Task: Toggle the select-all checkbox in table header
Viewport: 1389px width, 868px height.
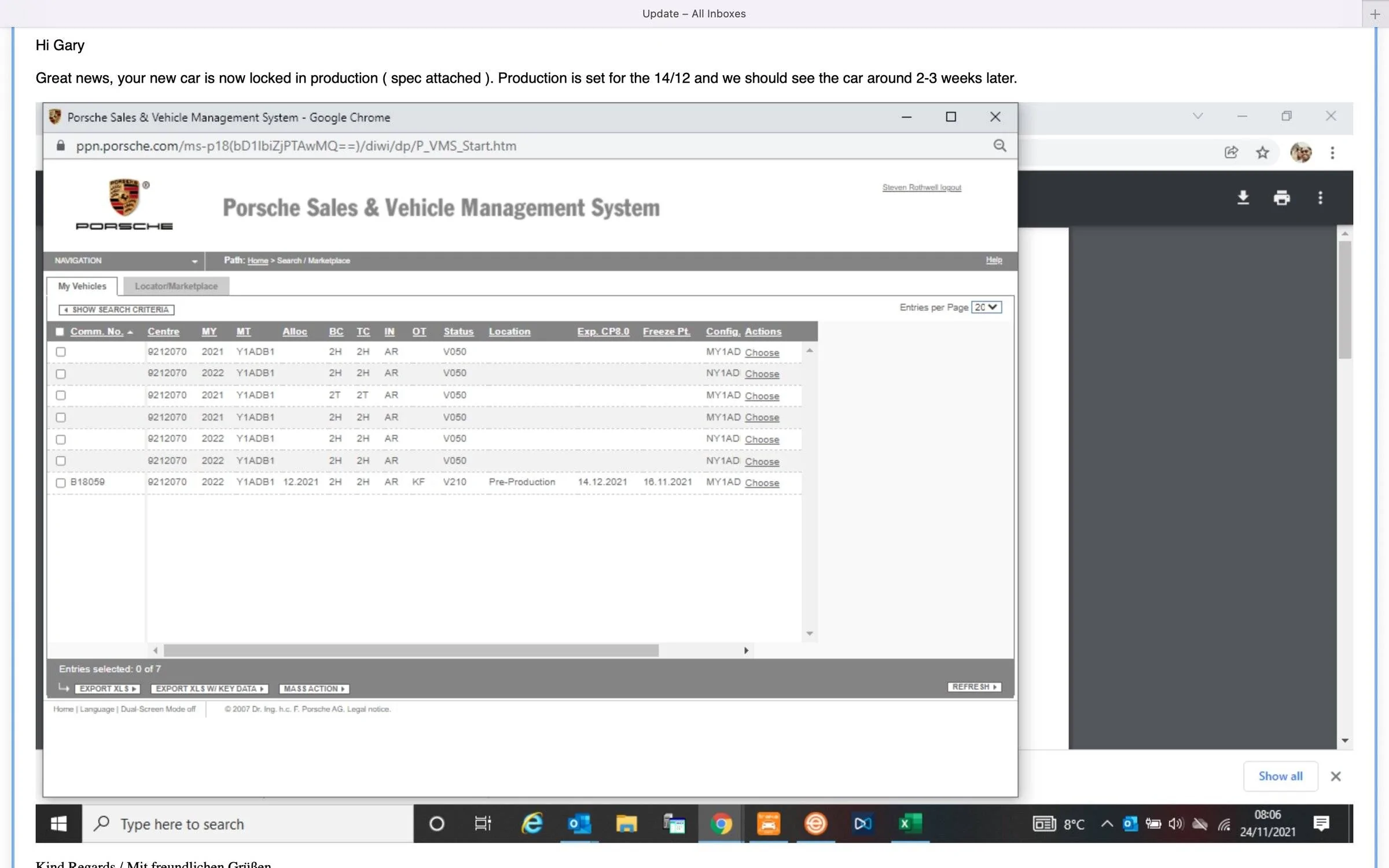Action: point(60,332)
